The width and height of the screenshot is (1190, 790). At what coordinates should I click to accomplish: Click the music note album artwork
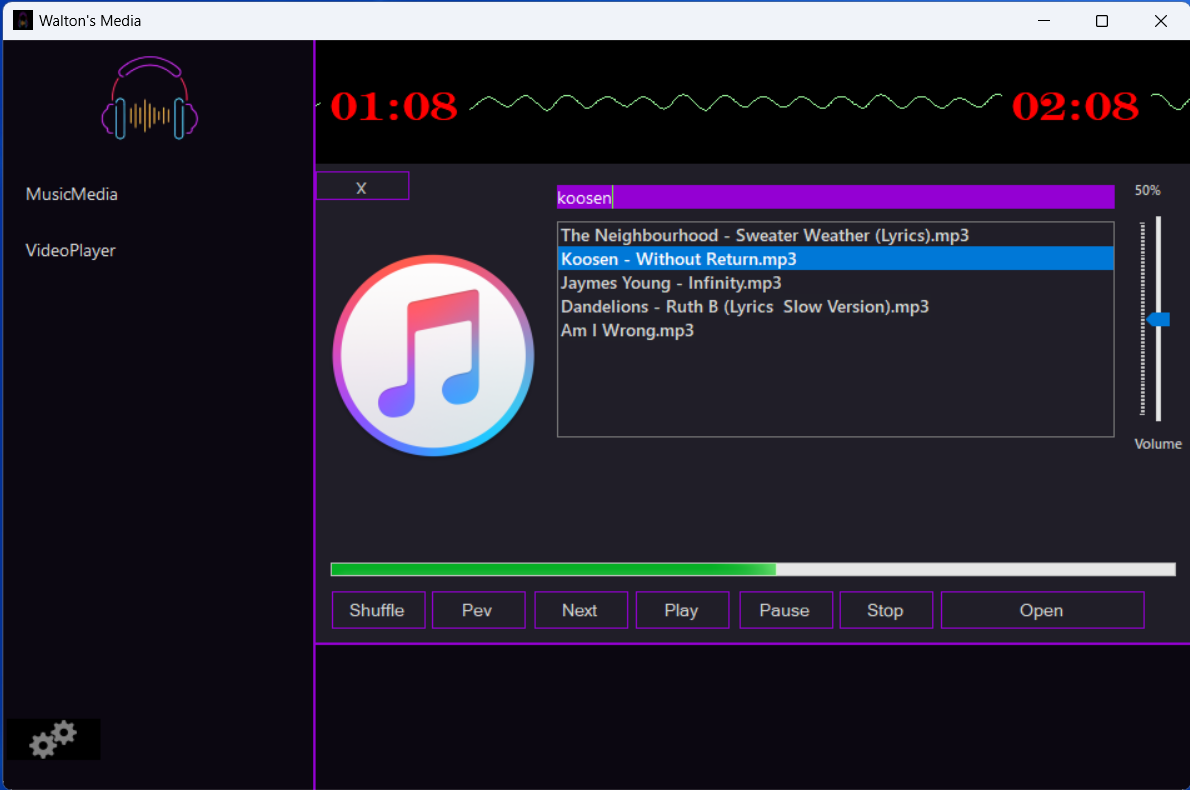(433, 355)
